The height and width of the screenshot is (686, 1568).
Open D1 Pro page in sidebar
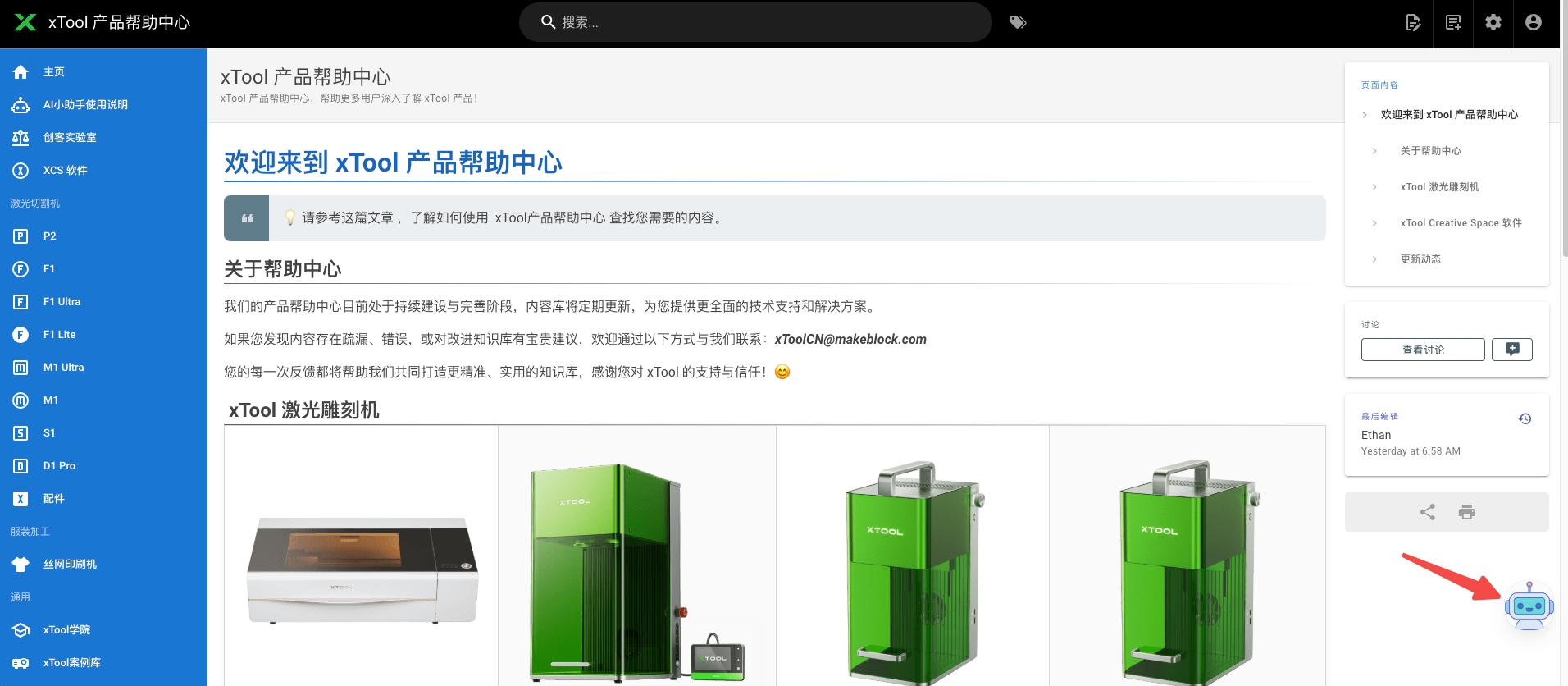point(103,466)
